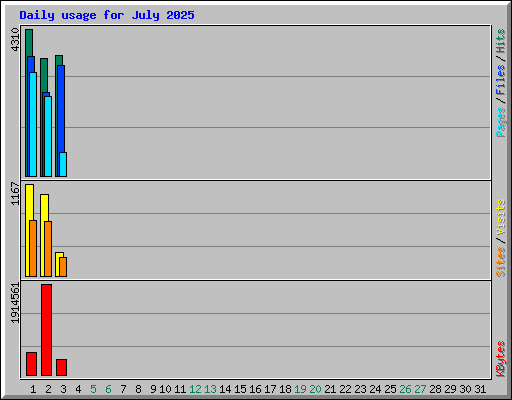Click the red KBytes bar for day 3

click(x=61, y=367)
